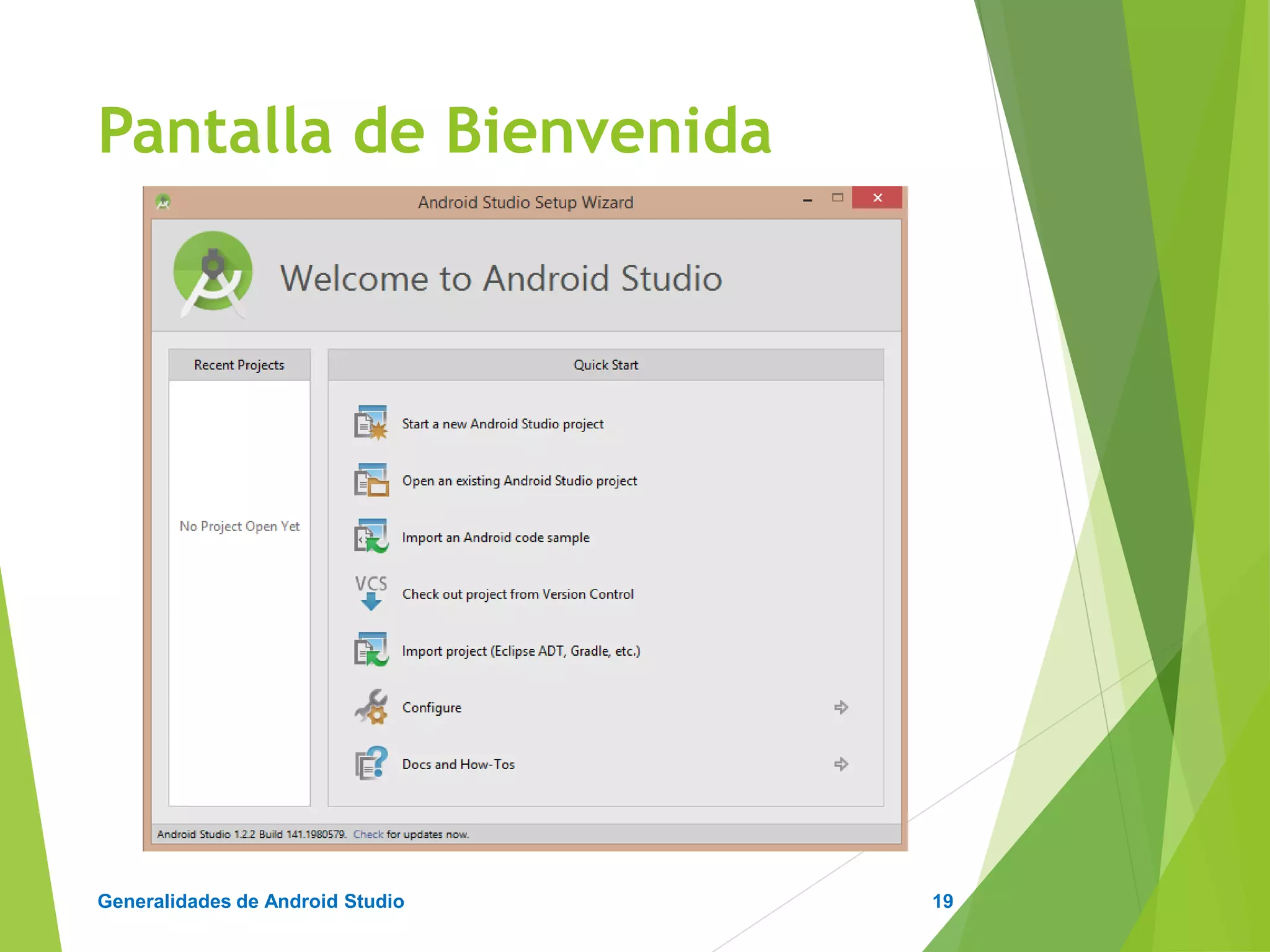Select Check out project from Version Control
This screenshot has width=1270, height=952.
(518, 594)
